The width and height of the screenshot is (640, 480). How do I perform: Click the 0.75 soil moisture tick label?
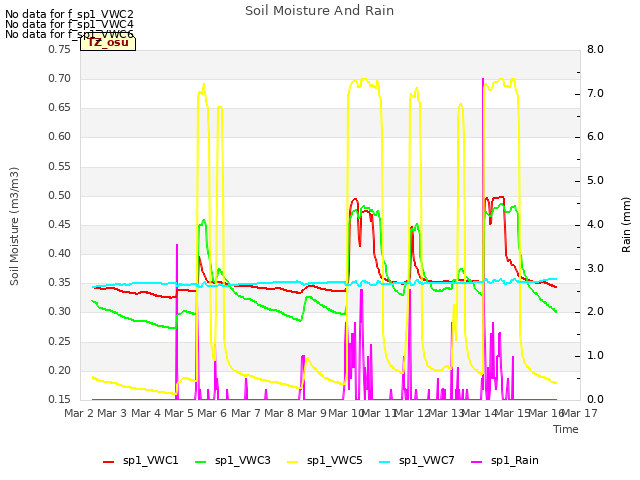[x=59, y=49]
